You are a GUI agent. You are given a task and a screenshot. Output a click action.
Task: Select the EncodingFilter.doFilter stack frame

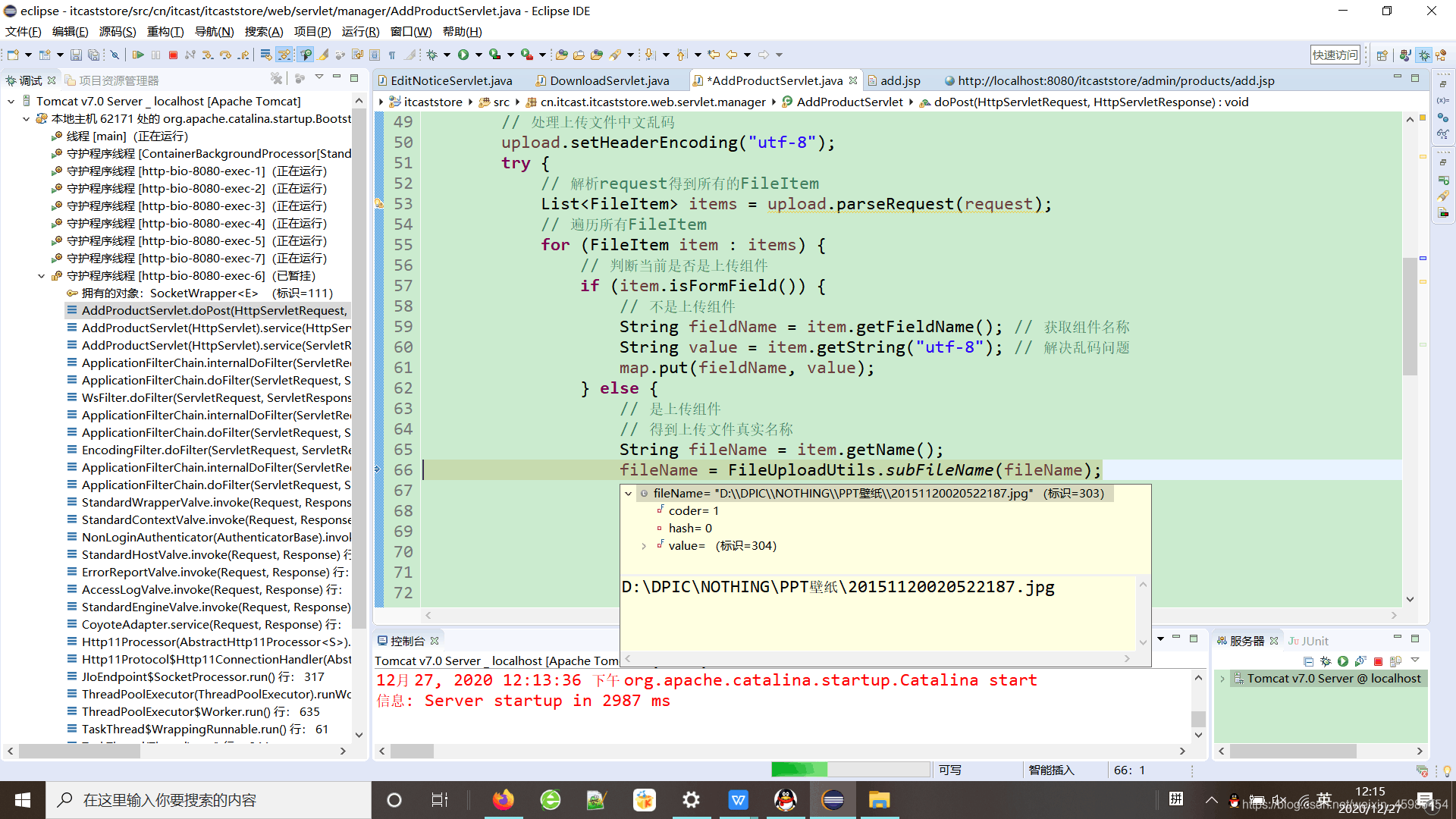pyautogui.click(x=209, y=450)
